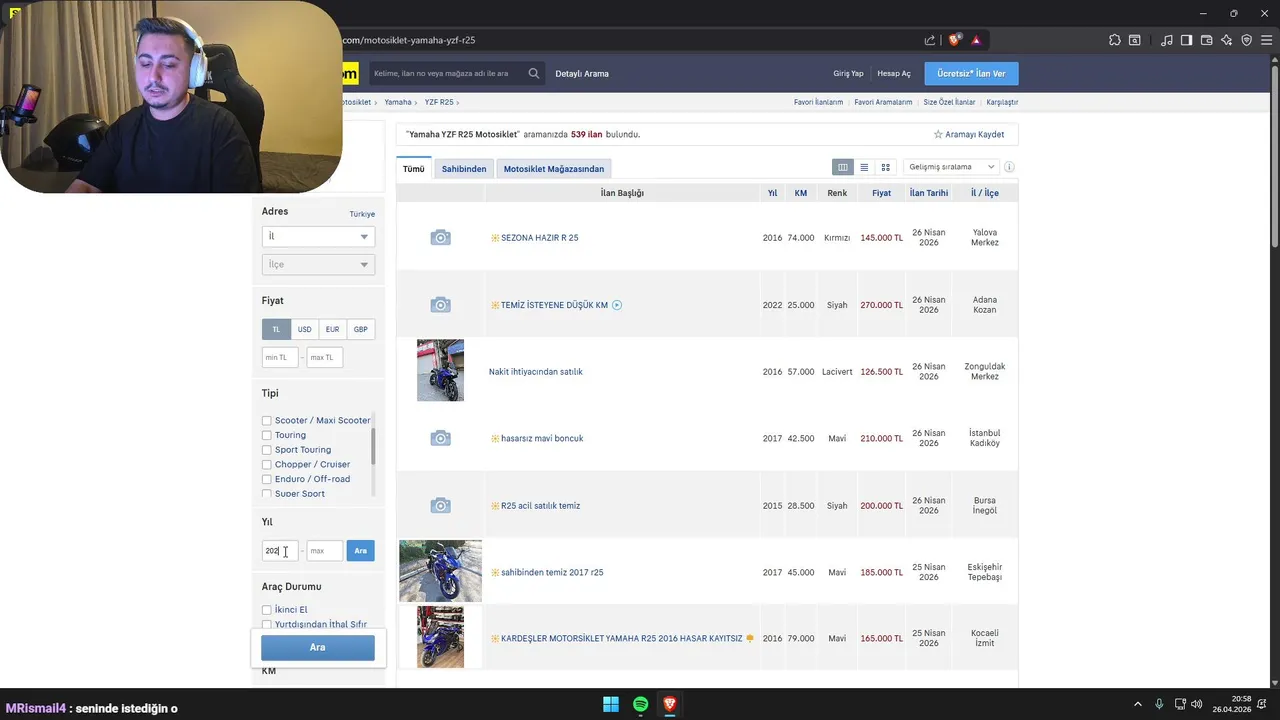
Task: Select the Sahibinden tab
Action: click(464, 168)
